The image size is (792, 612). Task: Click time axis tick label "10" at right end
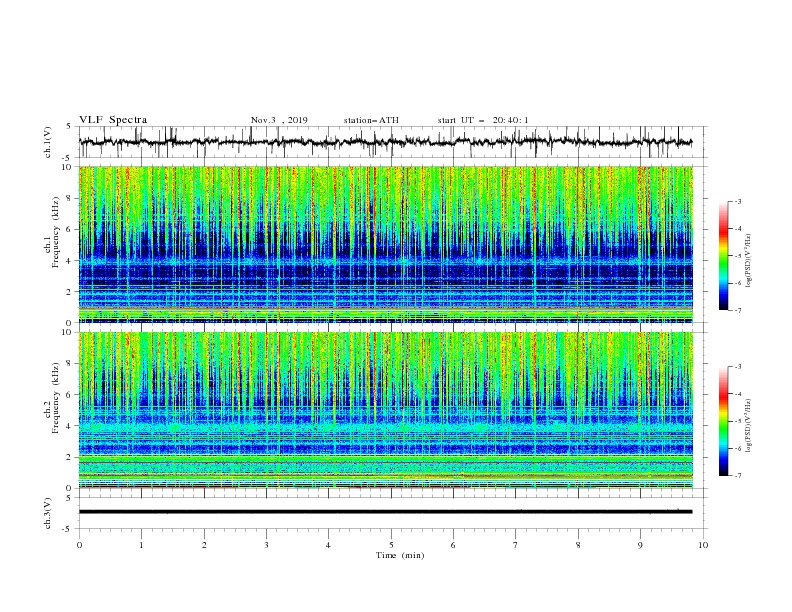pyautogui.click(x=703, y=545)
